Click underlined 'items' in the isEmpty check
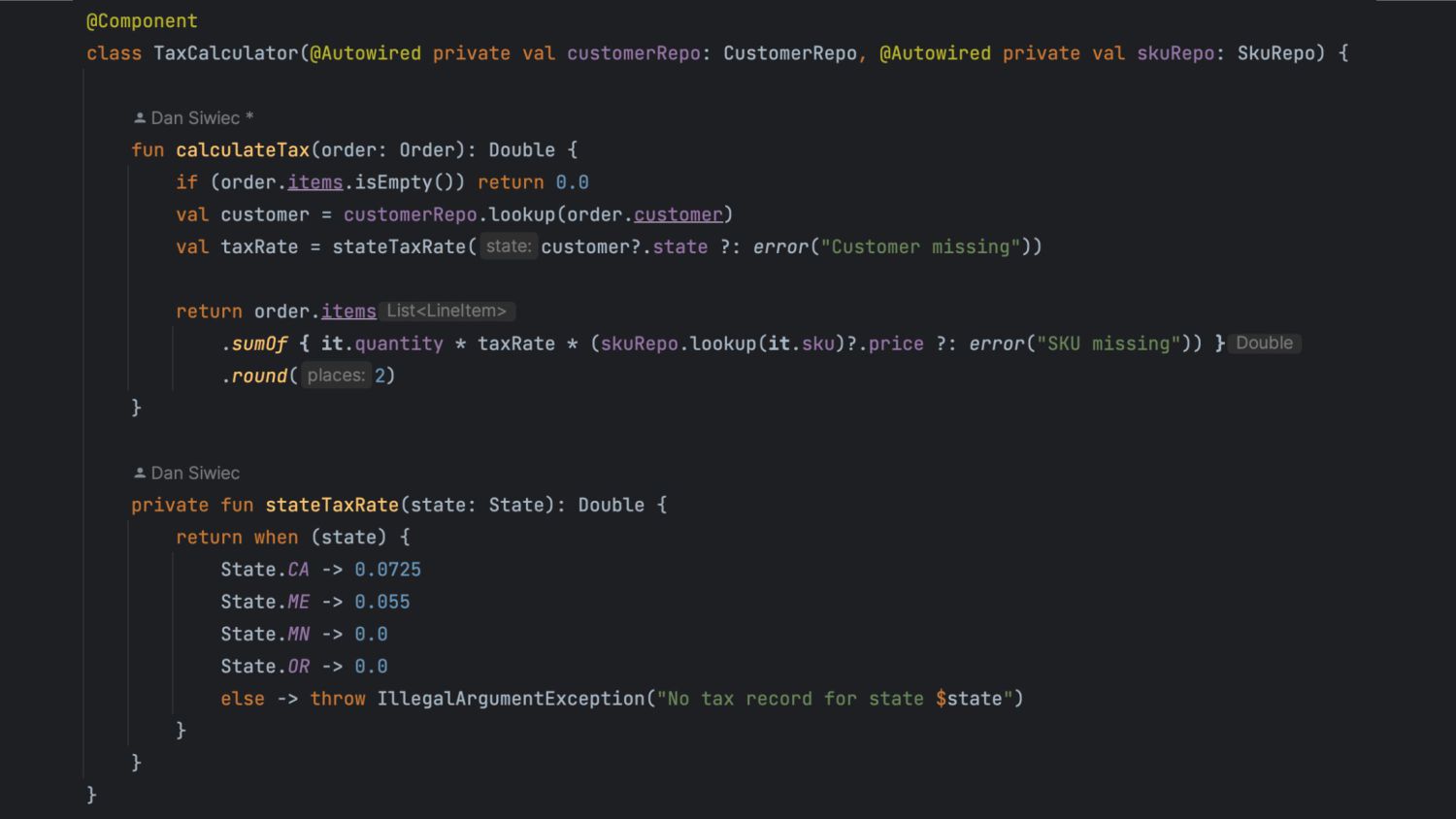Screen dimensions: 1456x819 [315, 182]
